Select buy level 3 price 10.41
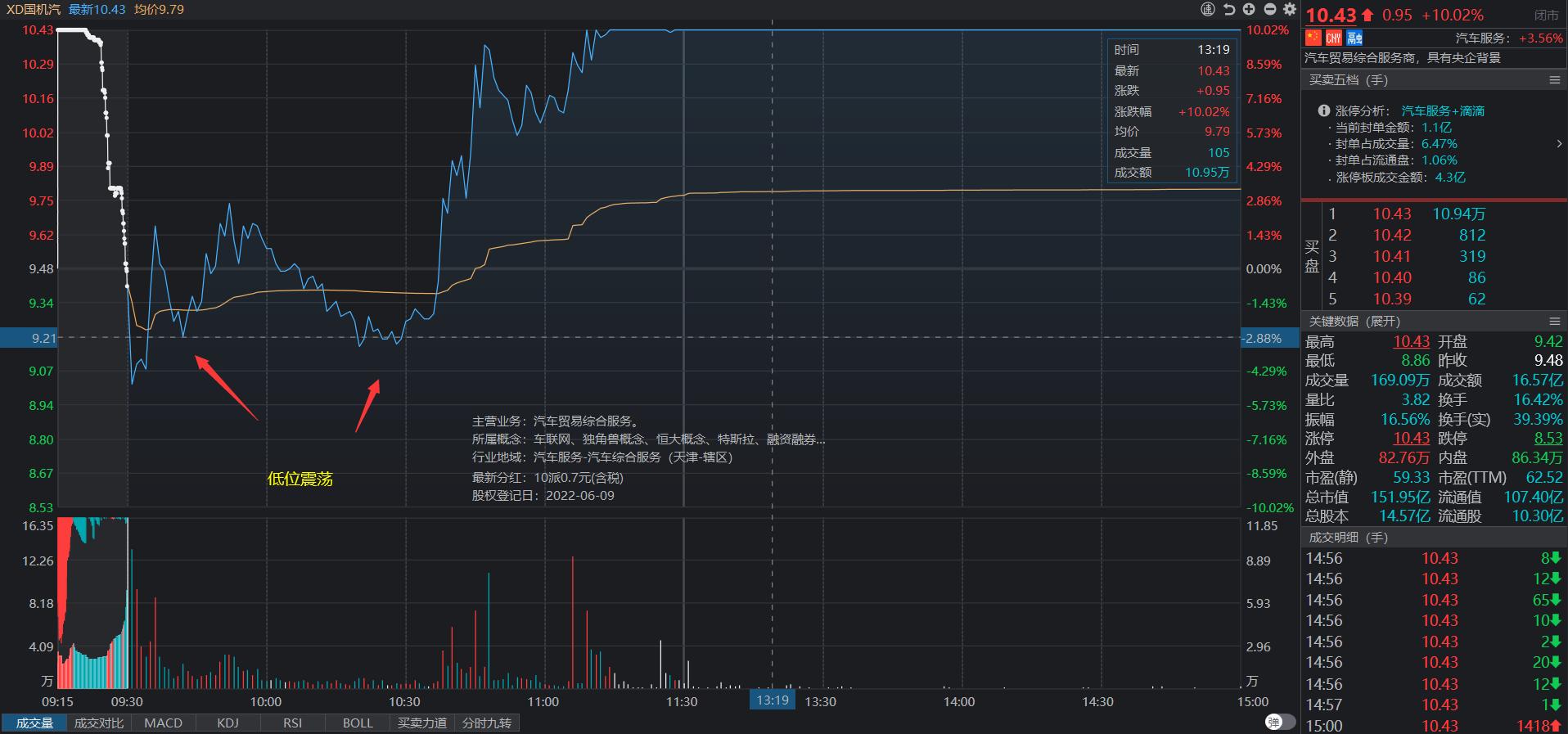This screenshot has height=734, width=1568. point(1392,256)
